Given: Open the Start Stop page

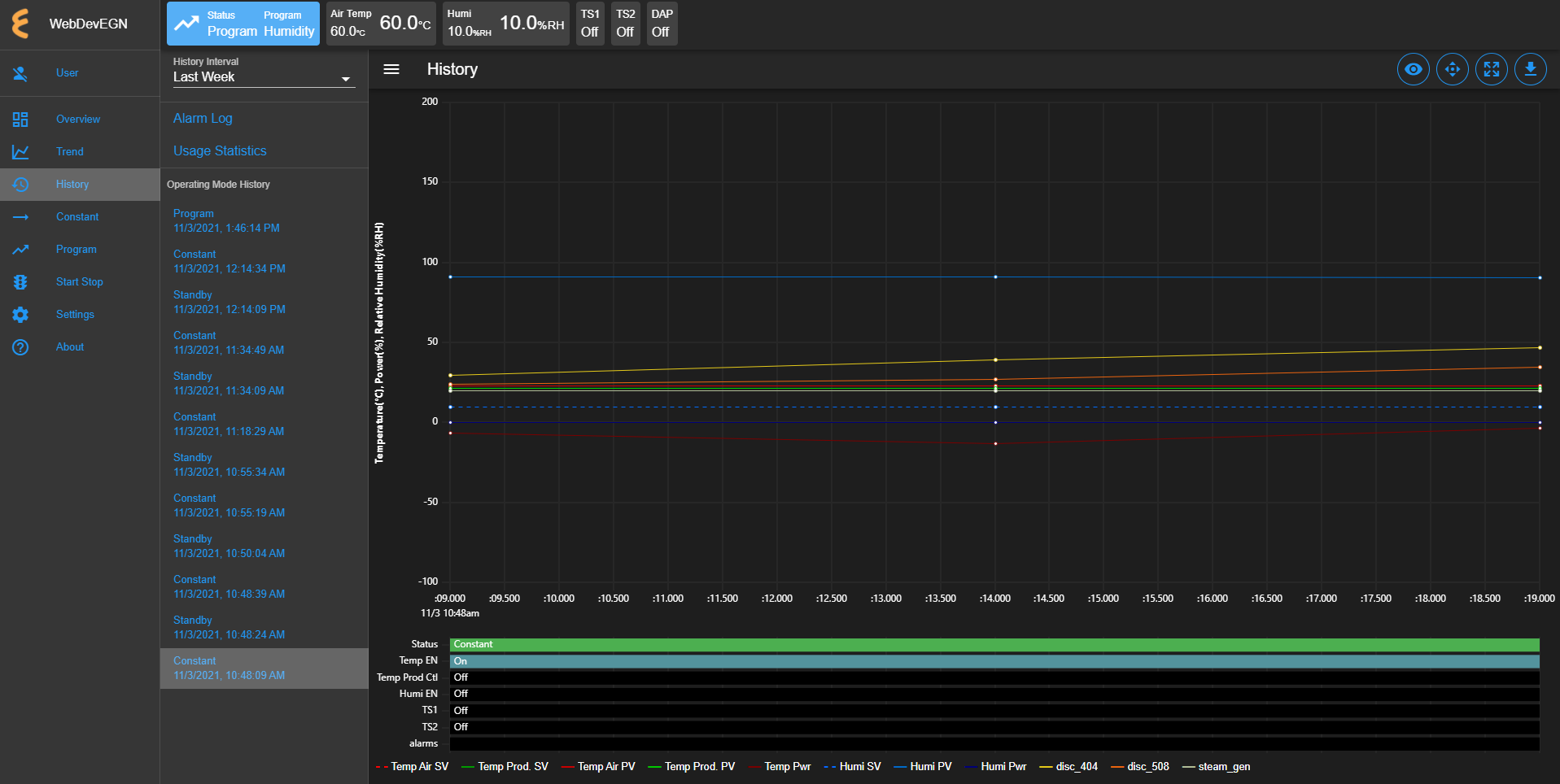Looking at the screenshot, I should click(80, 282).
